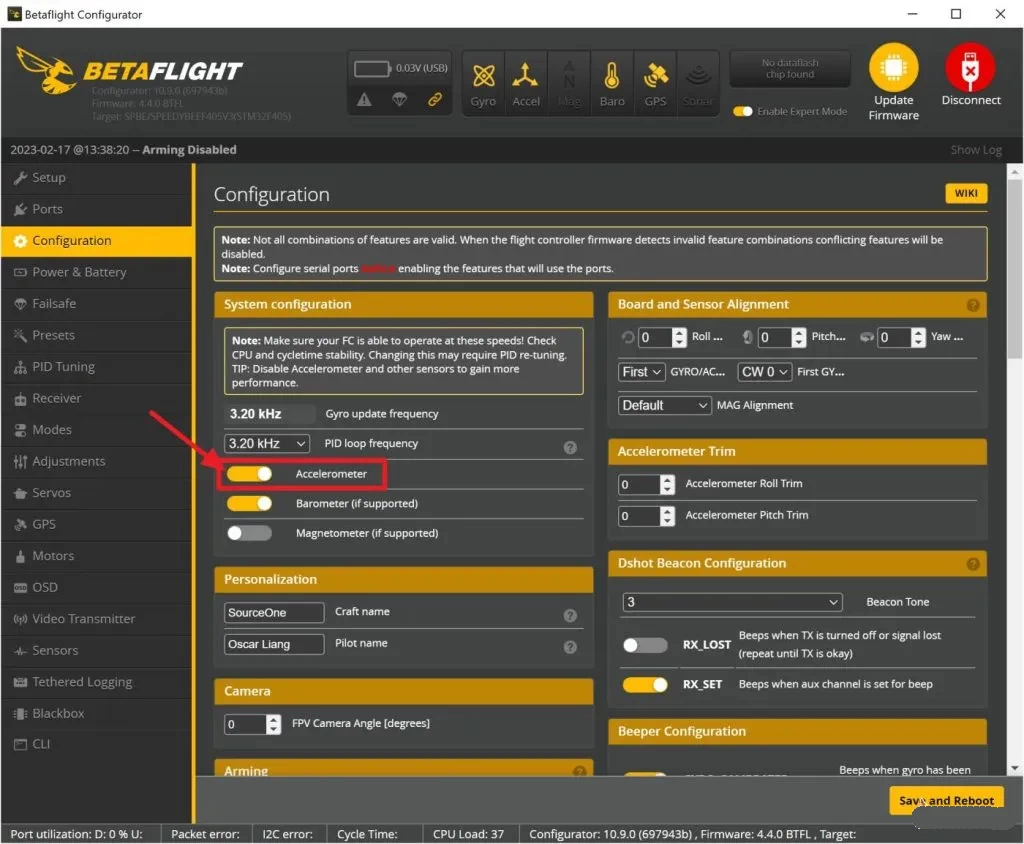Toggle the Barometer switch
Viewport: 1024px width, 844px height.
point(249,504)
